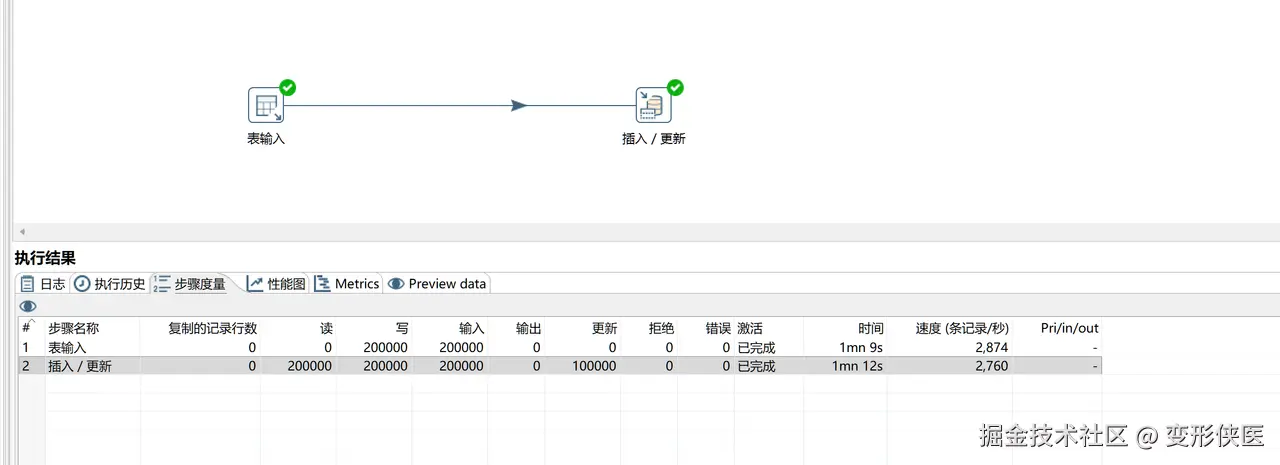Sort by the # column header
The height and width of the screenshot is (465, 1280).
pos(31,328)
